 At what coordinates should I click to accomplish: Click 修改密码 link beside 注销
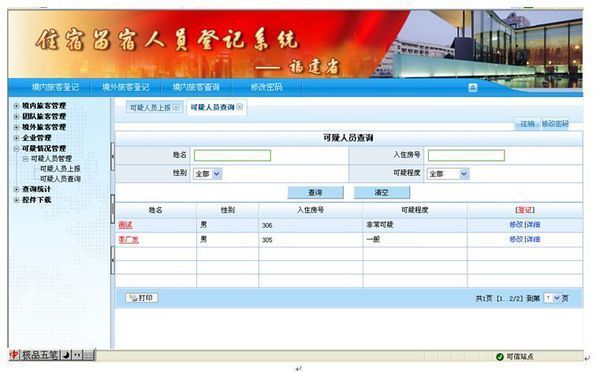pos(555,124)
